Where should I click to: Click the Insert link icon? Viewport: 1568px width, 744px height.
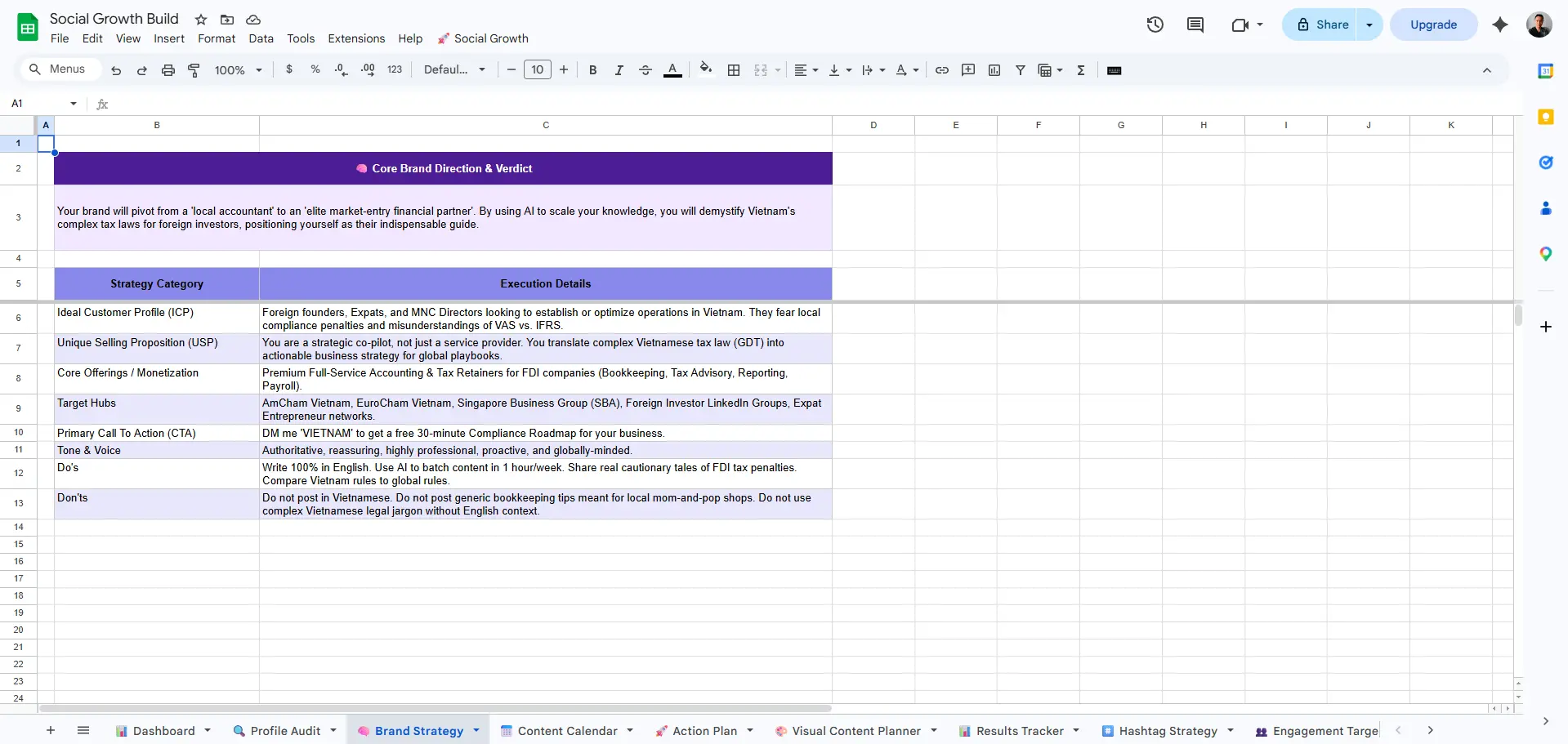click(942, 70)
